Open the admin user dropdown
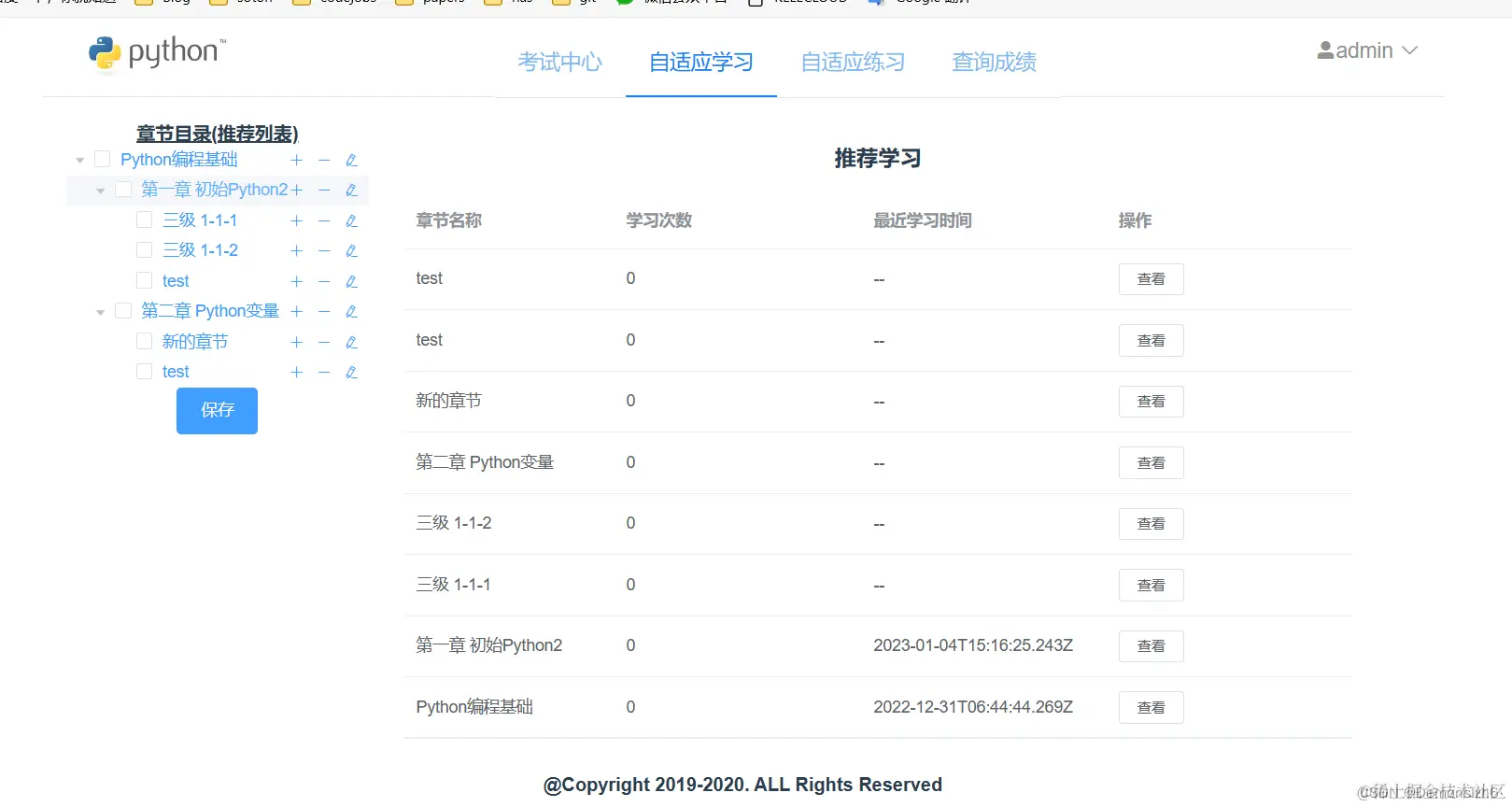Image resolution: width=1512 pixels, height=807 pixels. point(1367,50)
